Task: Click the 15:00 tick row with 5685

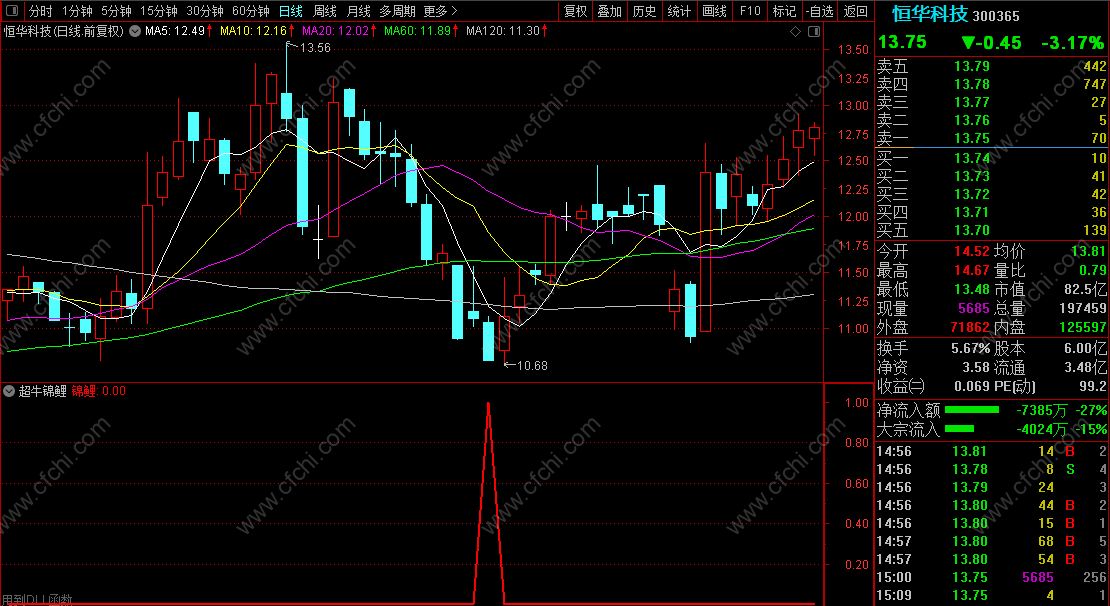Action: (992, 578)
